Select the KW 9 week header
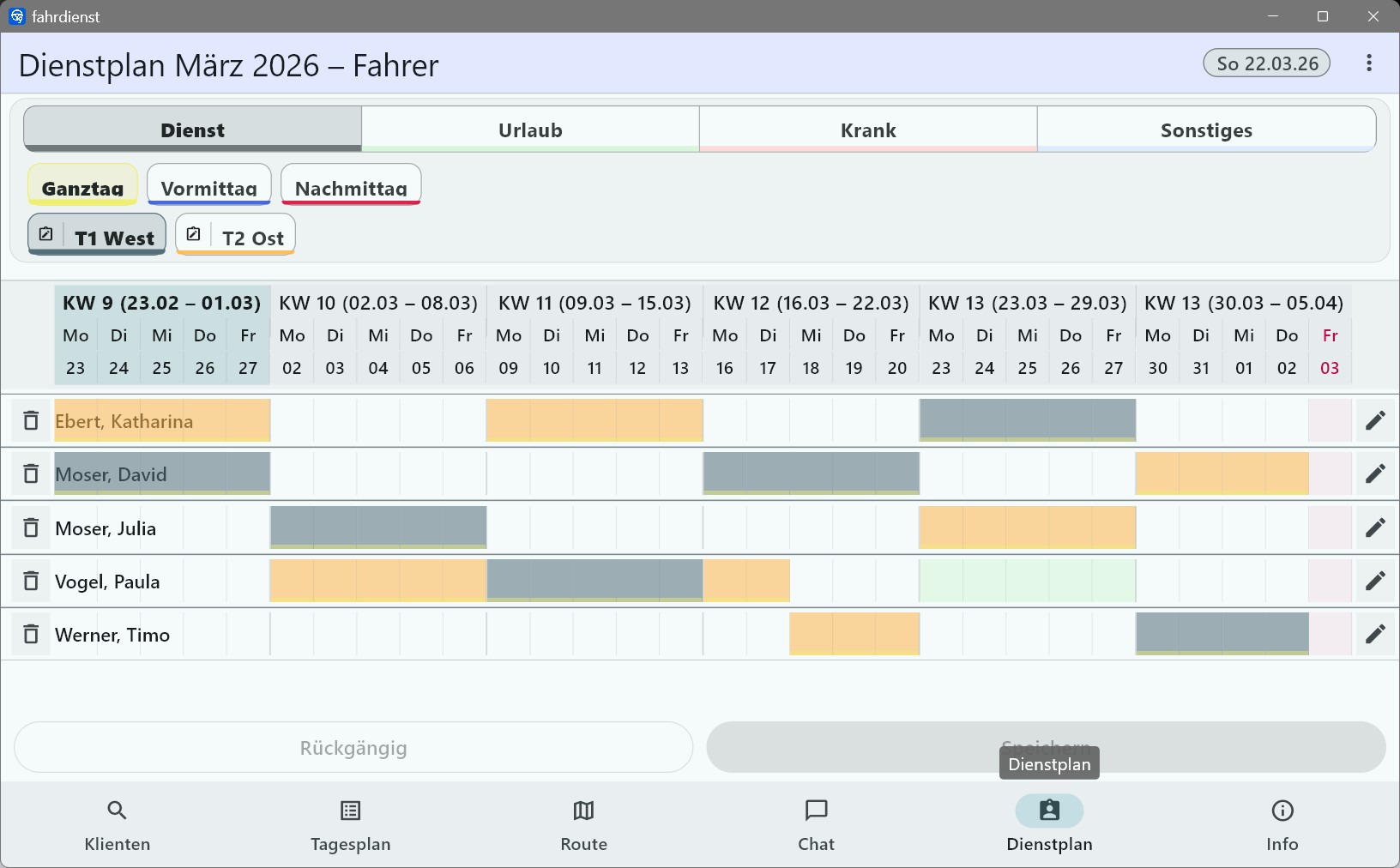 [x=162, y=303]
